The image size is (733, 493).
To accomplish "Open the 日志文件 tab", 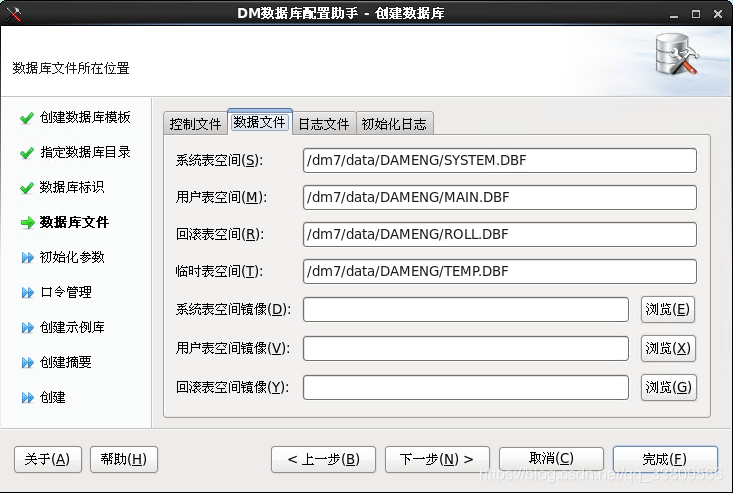I will pyautogui.click(x=324, y=124).
